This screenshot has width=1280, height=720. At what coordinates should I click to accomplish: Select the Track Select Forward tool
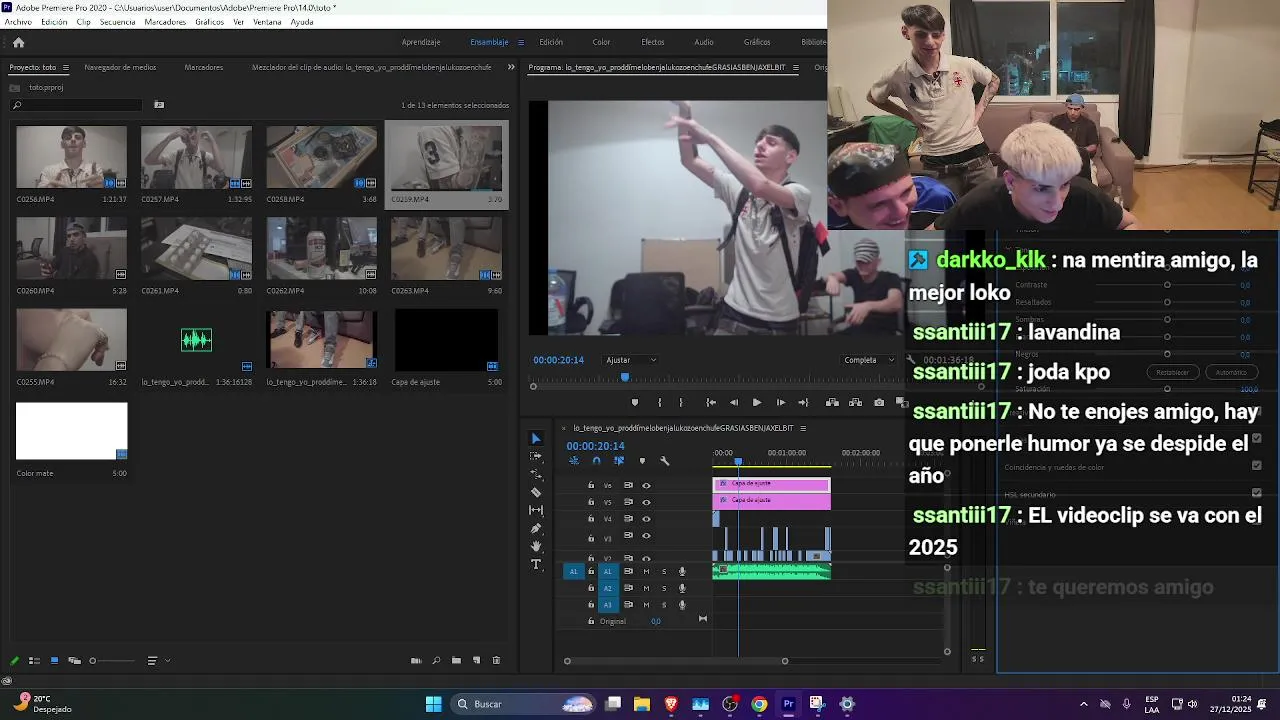point(536,456)
